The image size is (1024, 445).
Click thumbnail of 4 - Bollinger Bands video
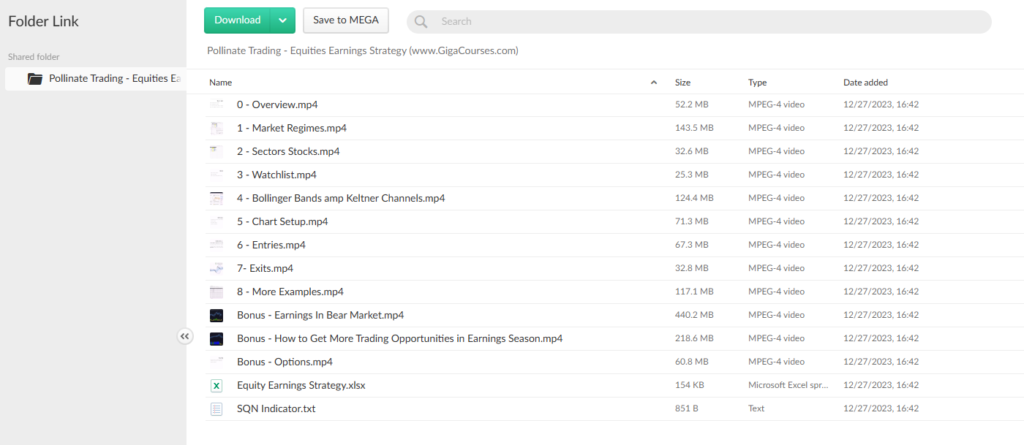(x=216, y=198)
